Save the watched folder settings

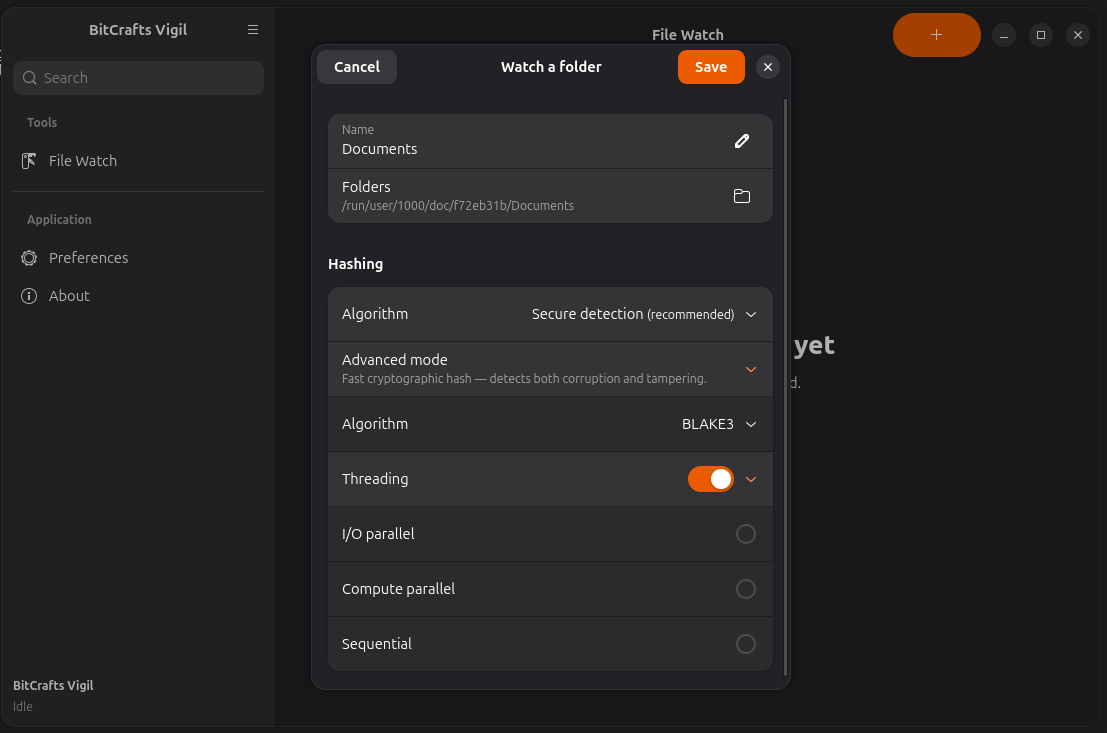(x=711, y=67)
